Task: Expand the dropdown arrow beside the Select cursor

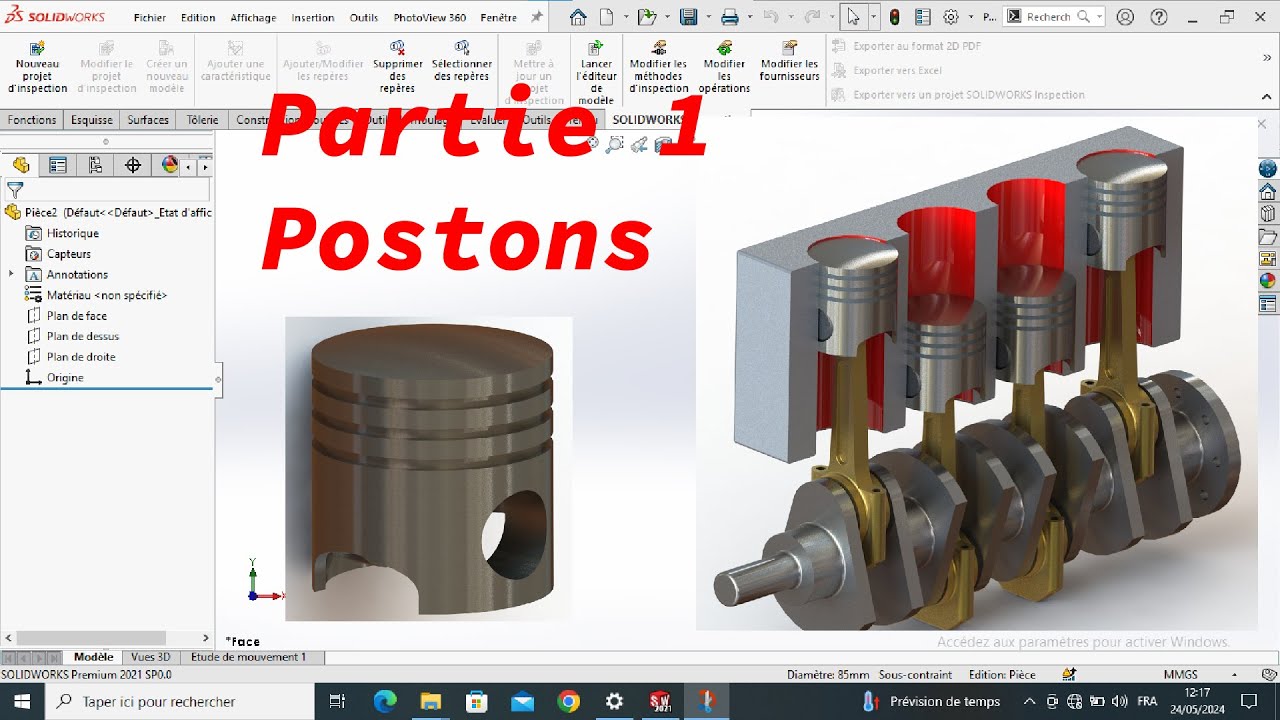Action: 872,17
